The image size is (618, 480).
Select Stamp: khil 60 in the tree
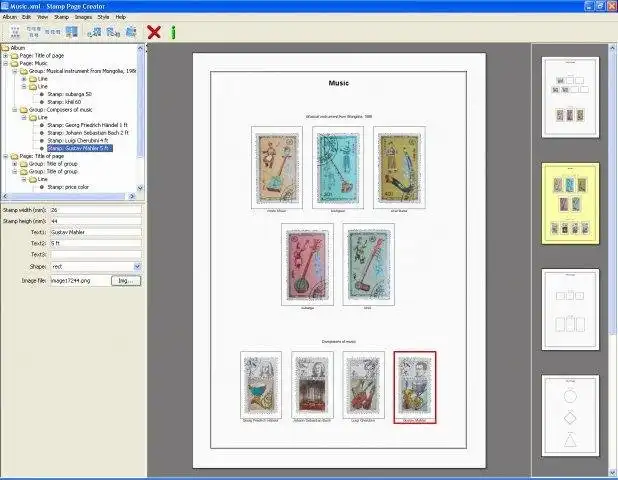64,102
